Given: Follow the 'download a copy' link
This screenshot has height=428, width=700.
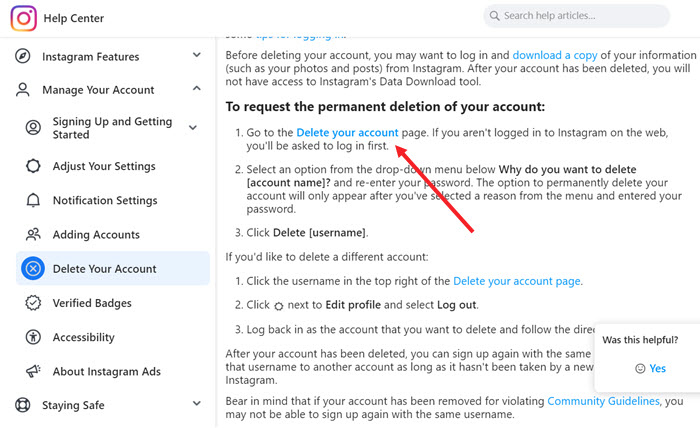Looking at the screenshot, I should (x=554, y=53).
